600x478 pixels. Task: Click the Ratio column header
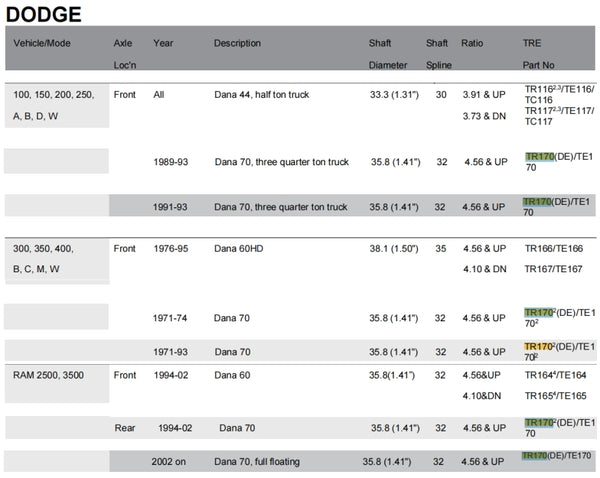coord(472,44)
